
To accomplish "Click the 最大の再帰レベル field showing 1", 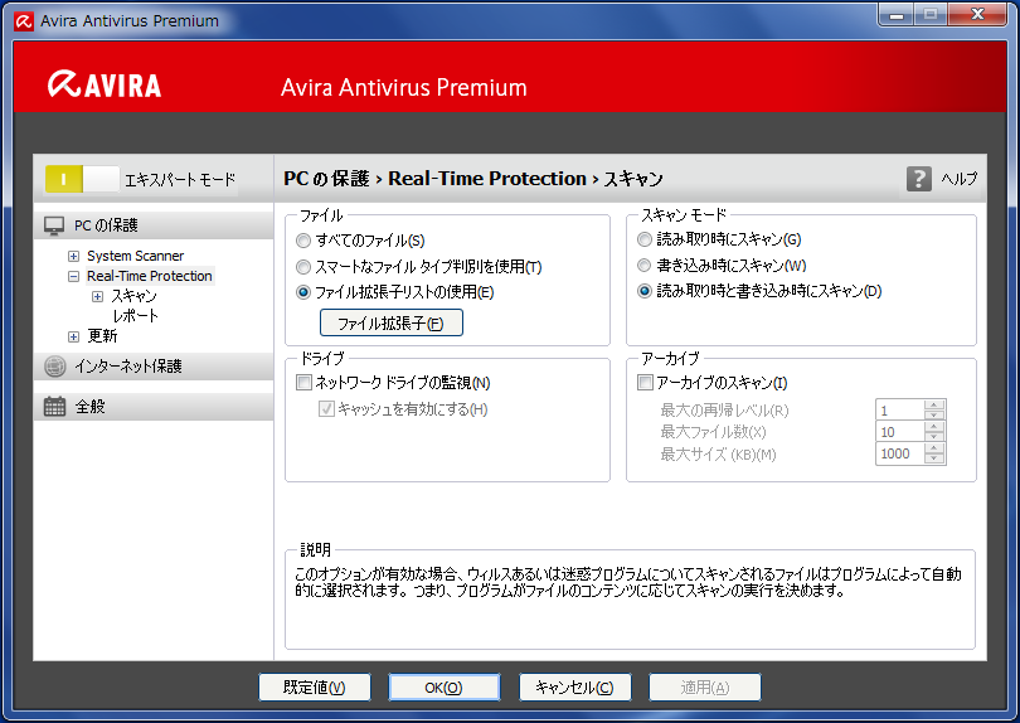I will point(900,410).
